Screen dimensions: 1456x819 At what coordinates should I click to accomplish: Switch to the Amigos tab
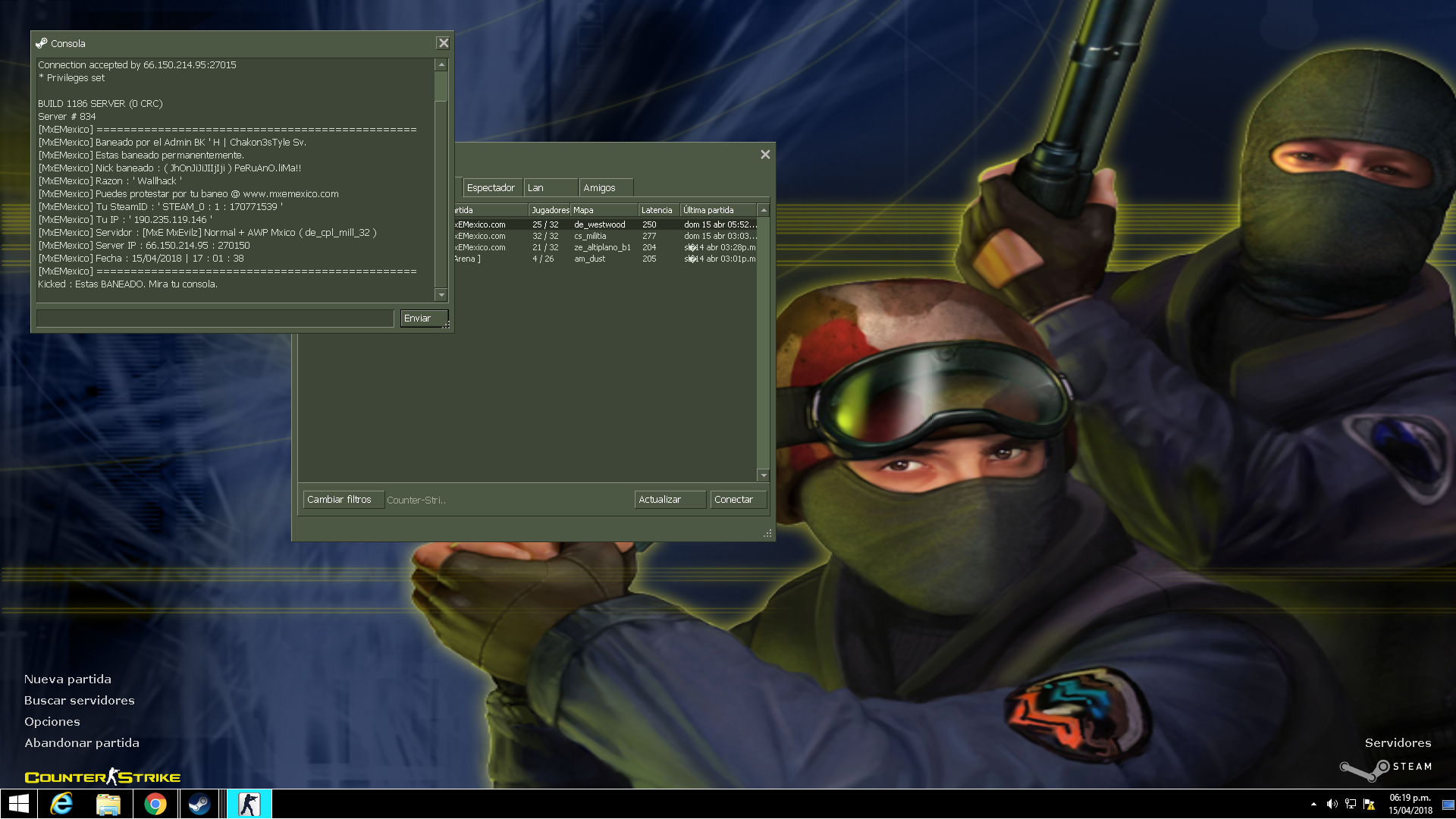(606, 188)
